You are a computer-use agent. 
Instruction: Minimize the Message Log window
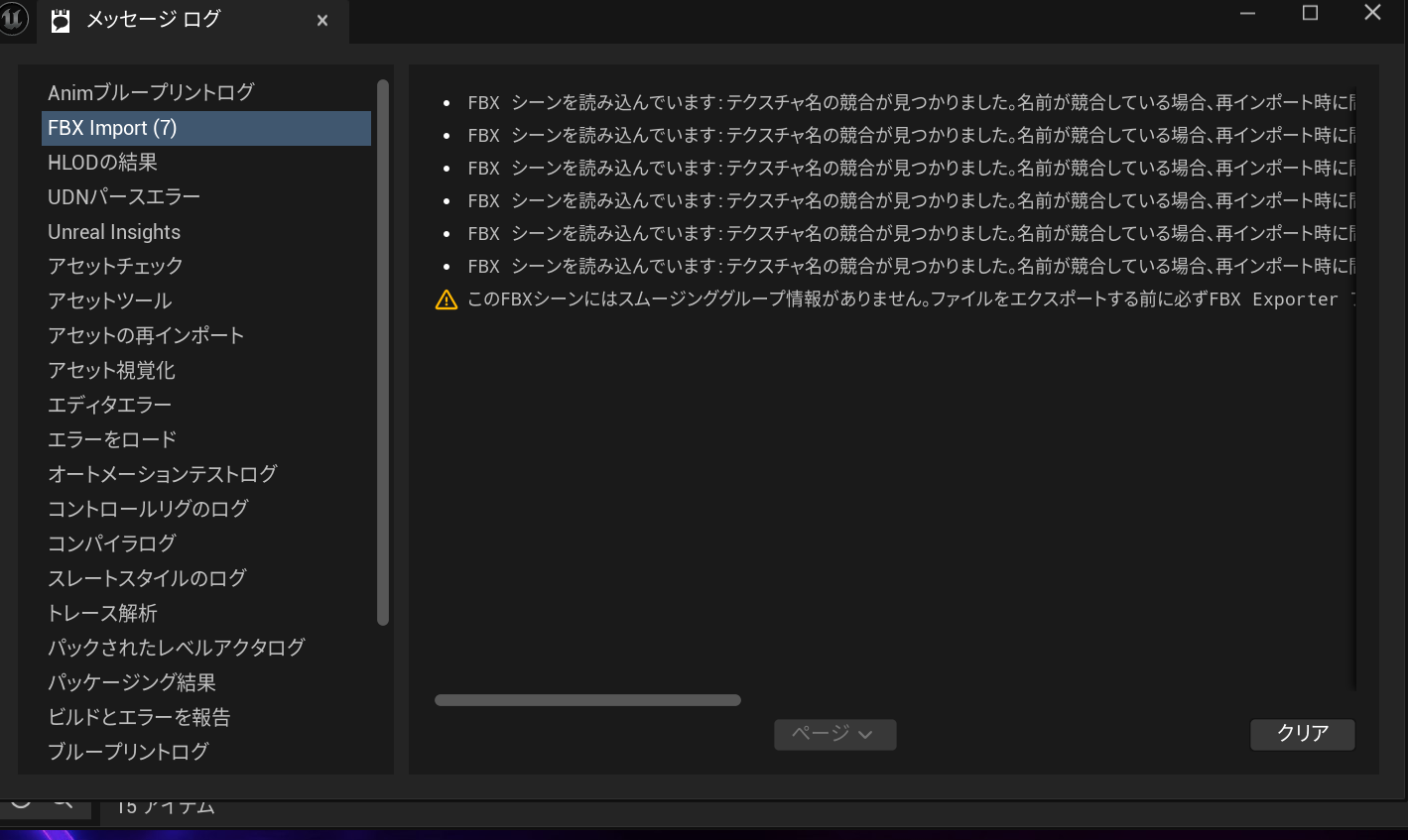pos(1248,13)
